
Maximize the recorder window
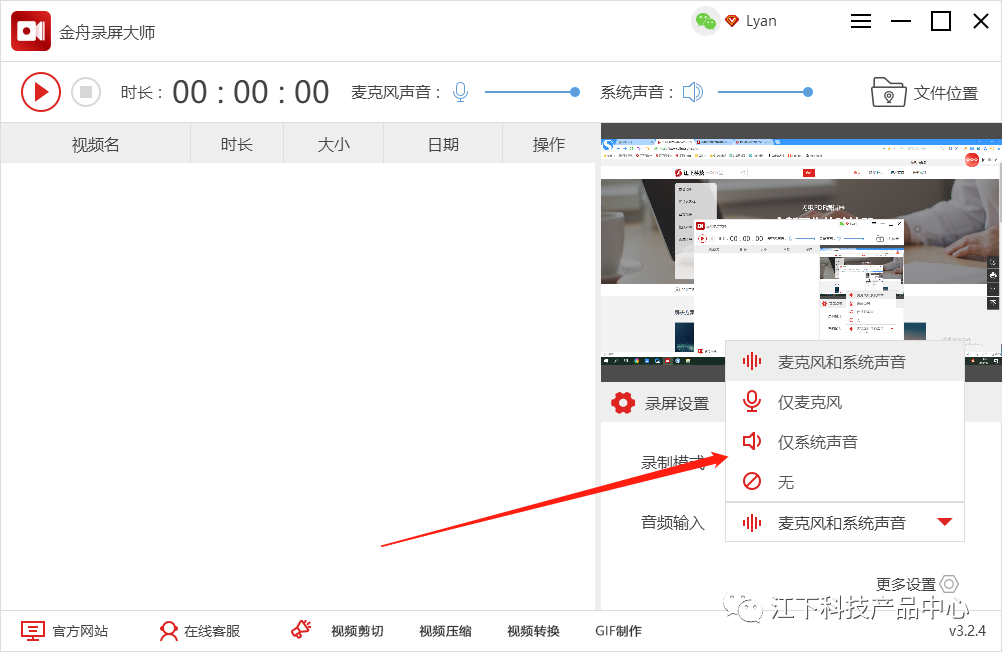tap(941, 21)
